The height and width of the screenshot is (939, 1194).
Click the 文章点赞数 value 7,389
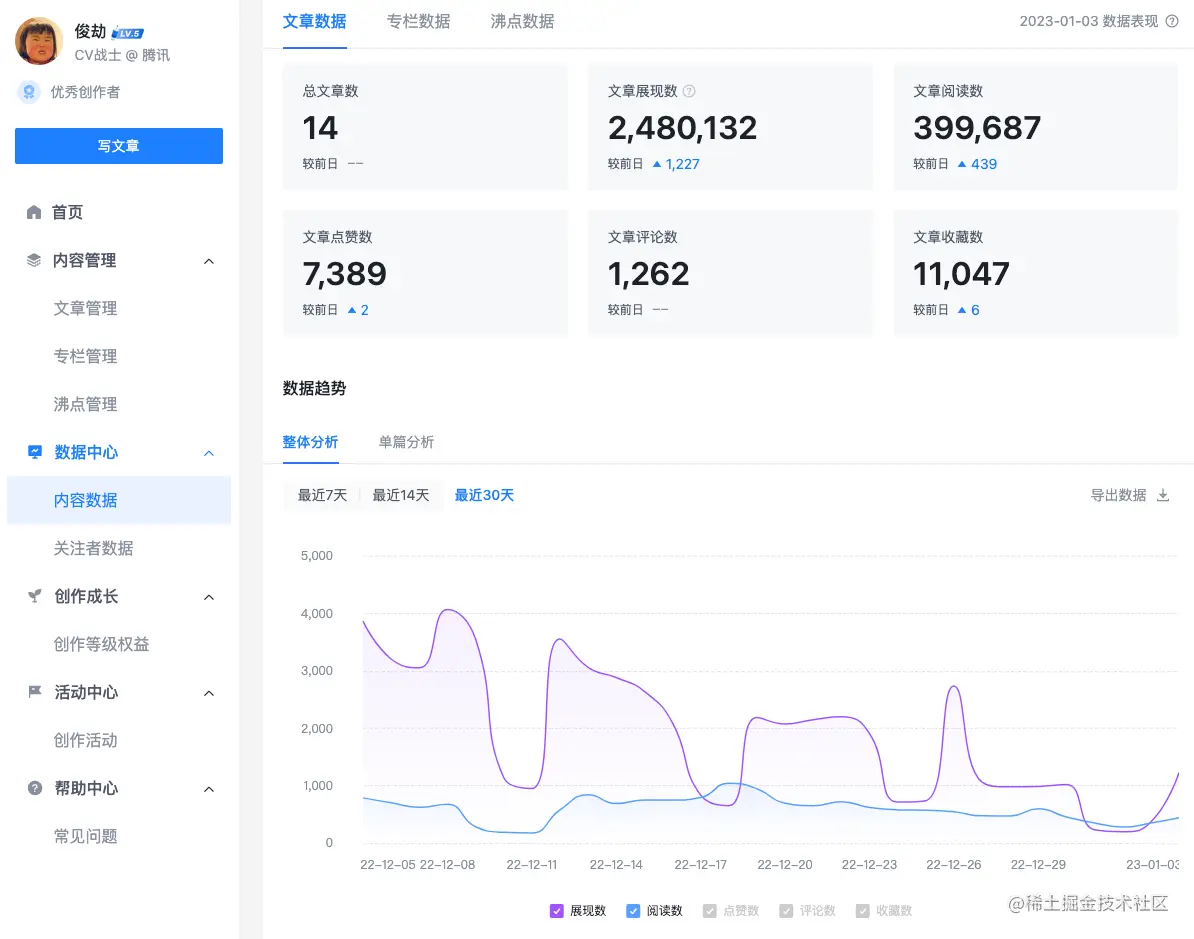click(344, 274)
